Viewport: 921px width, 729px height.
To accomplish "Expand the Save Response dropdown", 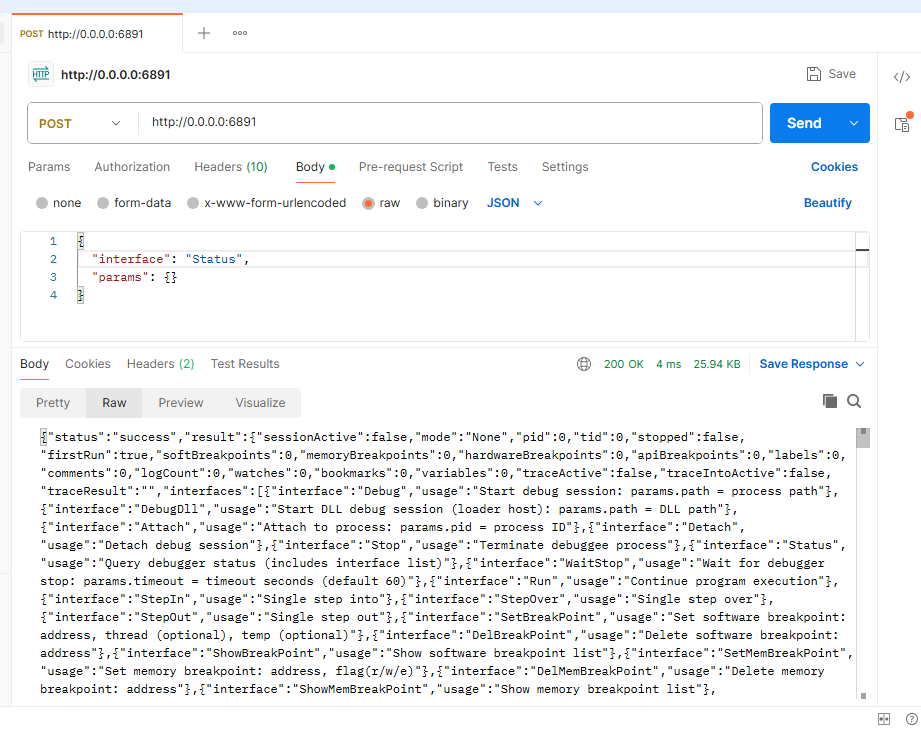I will pyautogui.click(x=860, y=364).
